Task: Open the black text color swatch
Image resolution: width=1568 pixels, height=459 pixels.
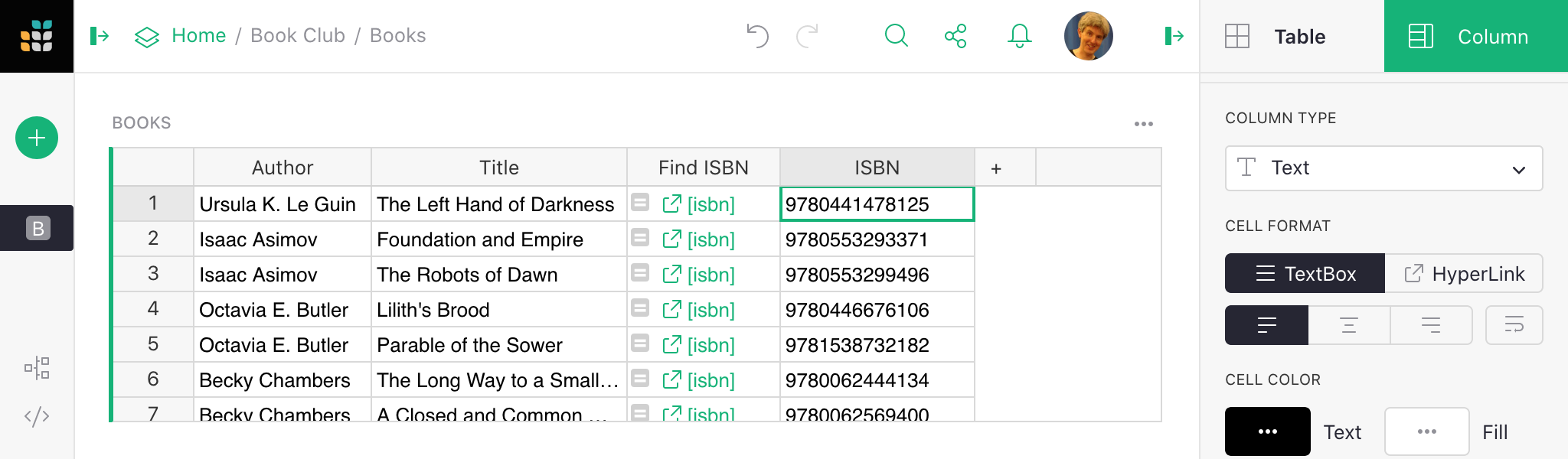Action: pos(1267,431)
